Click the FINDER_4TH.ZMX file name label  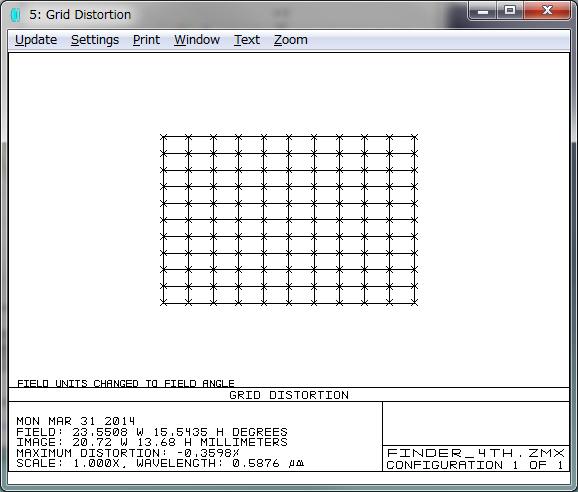[x=476, y=453]
